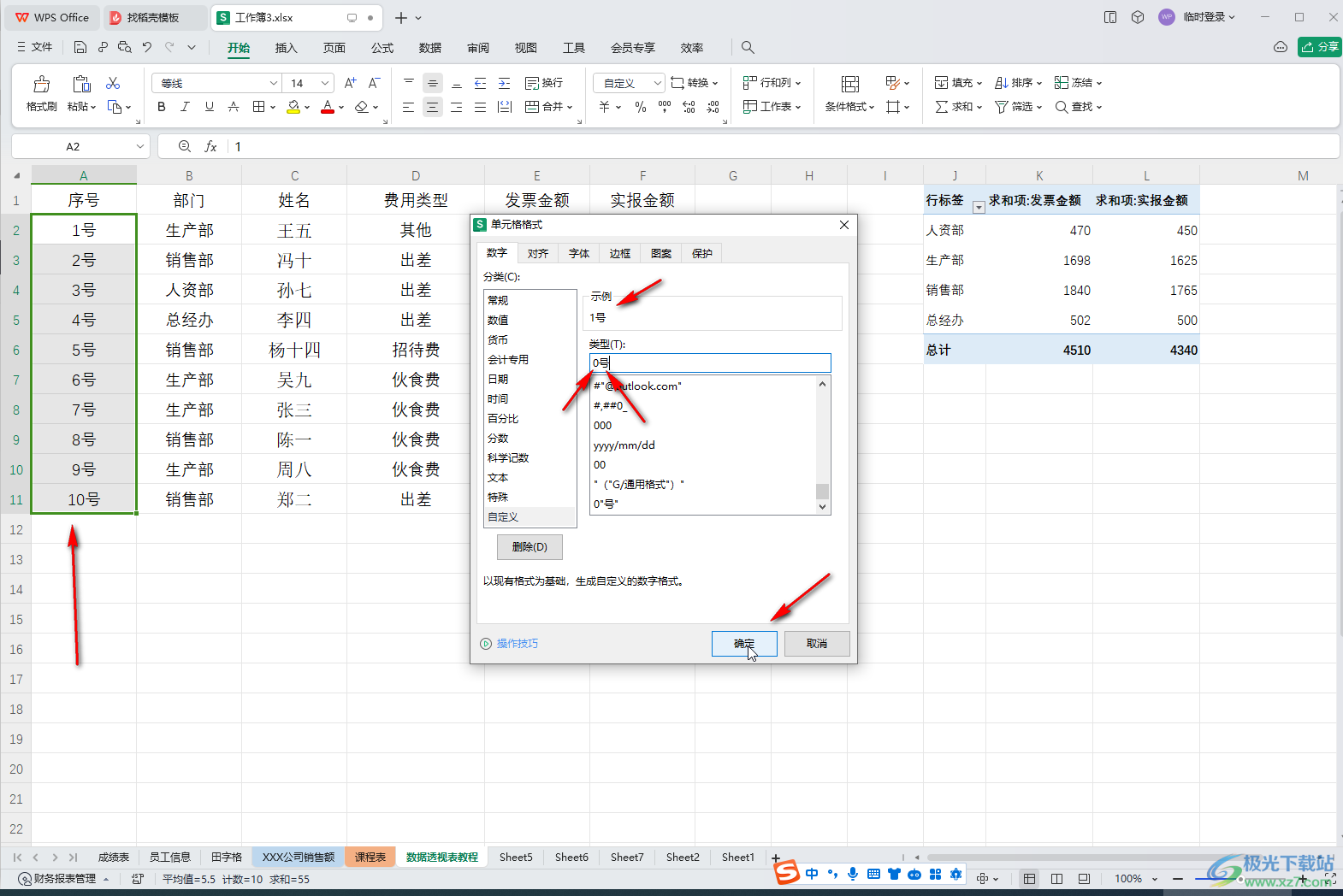
Task: Switch to 字体 tab in format dialog
Action: click(x=579, y=253)
